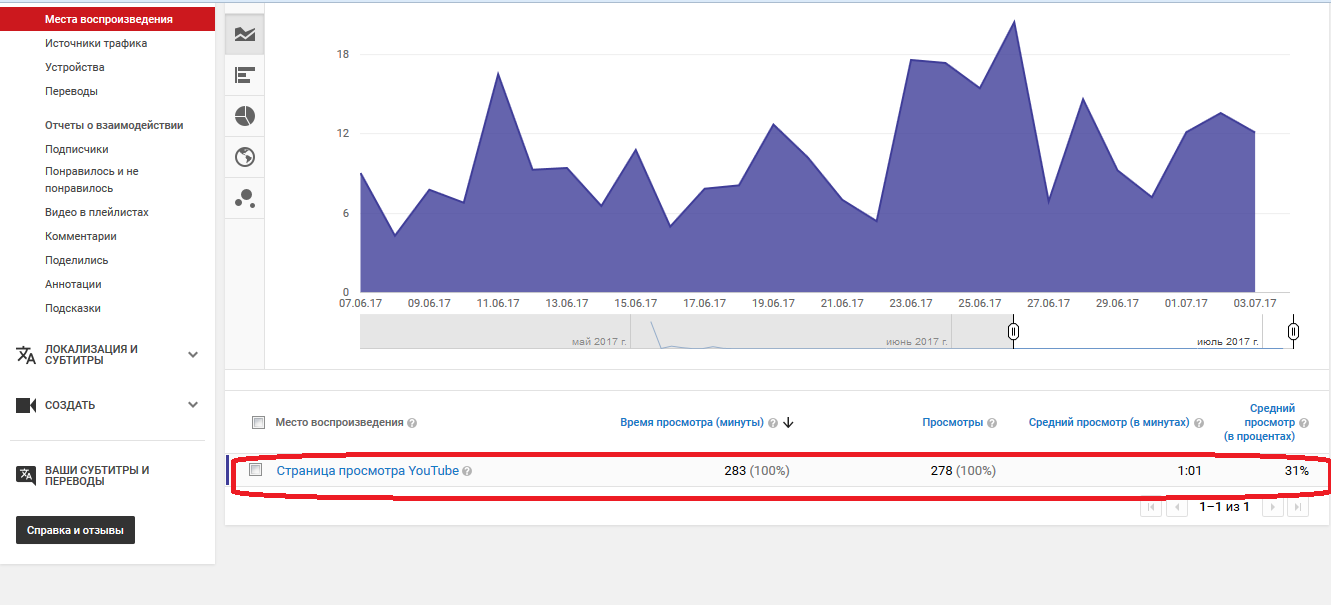The height and width of the screenshot is (605, 1331).
Task: Open Источники трафика report
Action: point(96,43)
